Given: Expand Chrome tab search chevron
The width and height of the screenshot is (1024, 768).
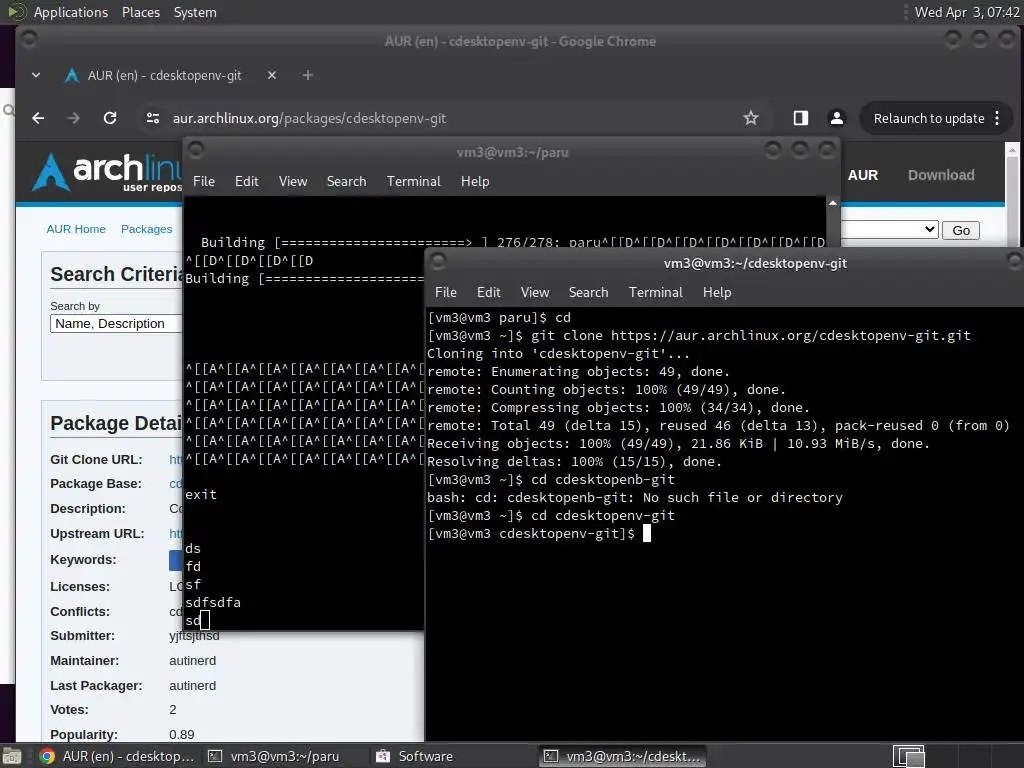Looking at the screenshot, I should point(36,76).
